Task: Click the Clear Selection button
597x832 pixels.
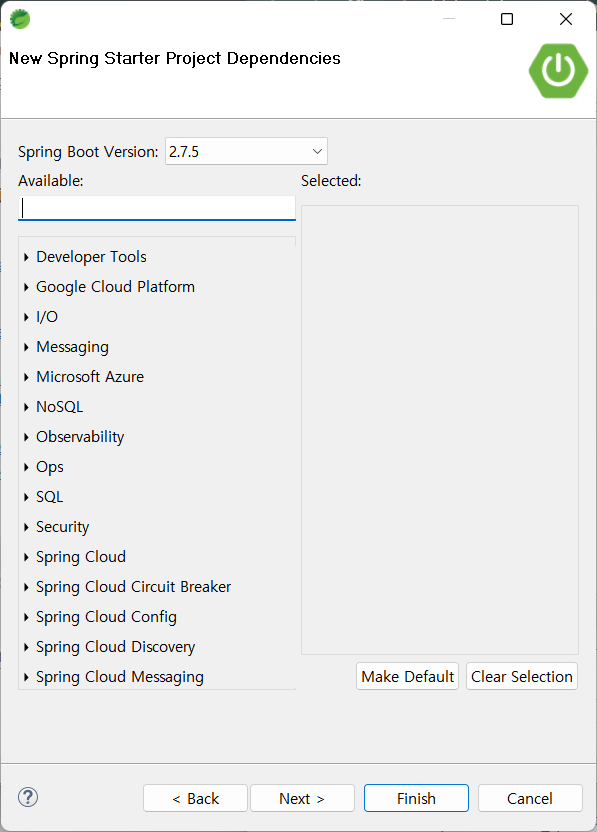Action: 522,677
